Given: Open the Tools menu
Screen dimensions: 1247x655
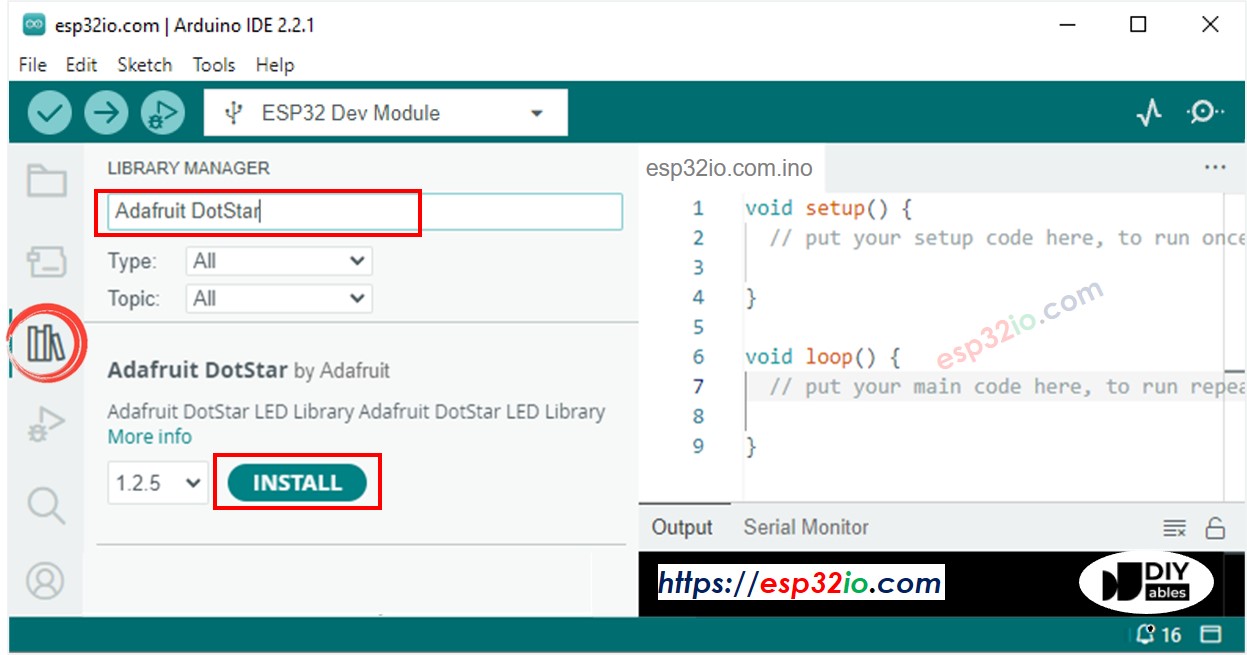Looking at the screenshot, I should pyautogui.click(x=213, y=65).
